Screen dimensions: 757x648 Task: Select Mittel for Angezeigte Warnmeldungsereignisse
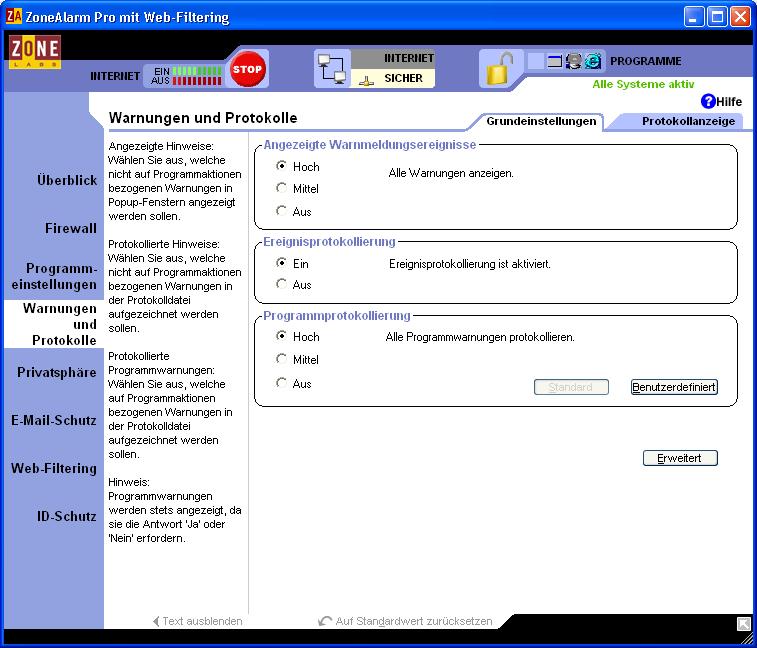pyautogui.click(x=281, y=187)
